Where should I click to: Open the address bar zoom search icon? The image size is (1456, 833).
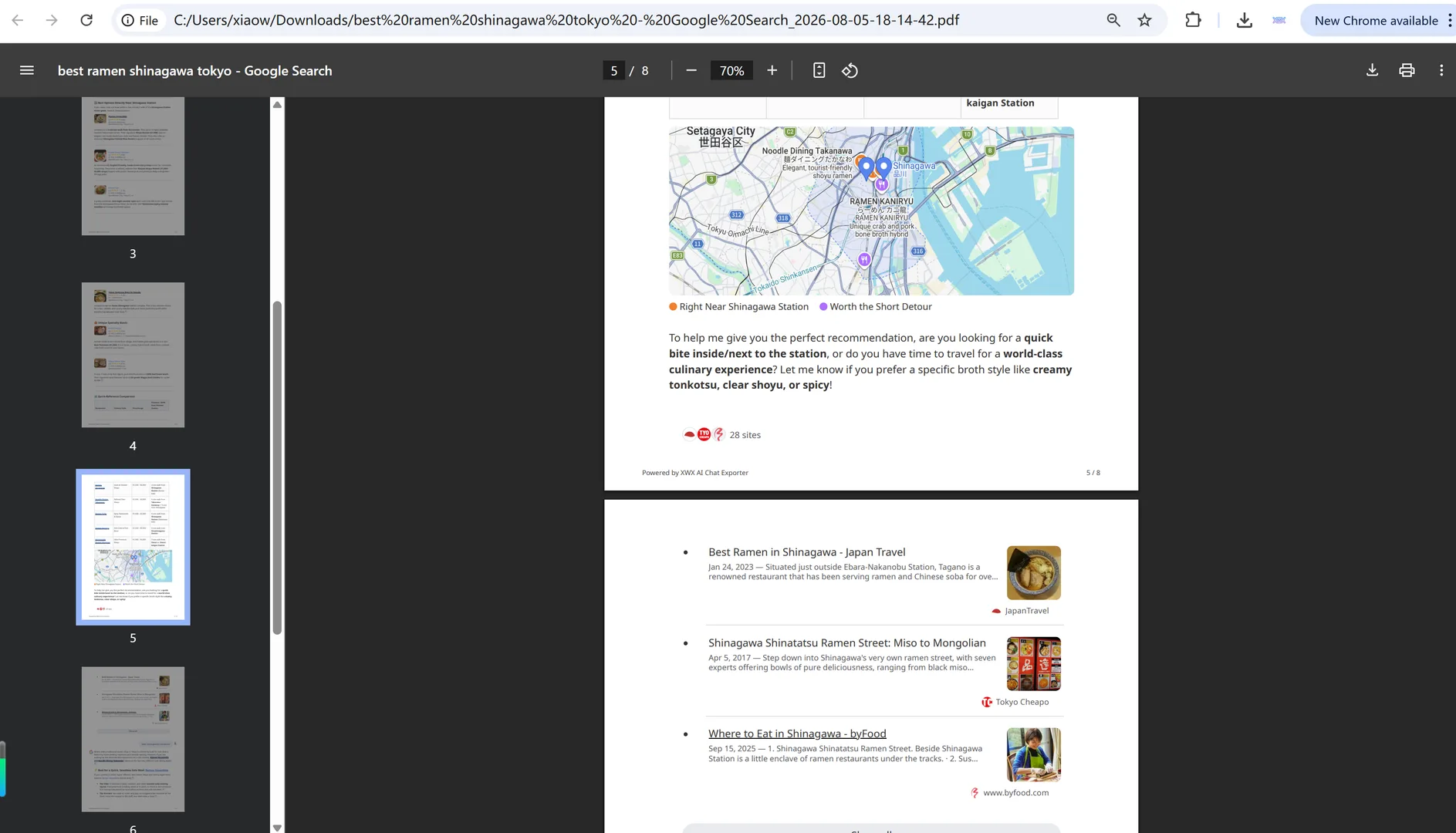1113,20
